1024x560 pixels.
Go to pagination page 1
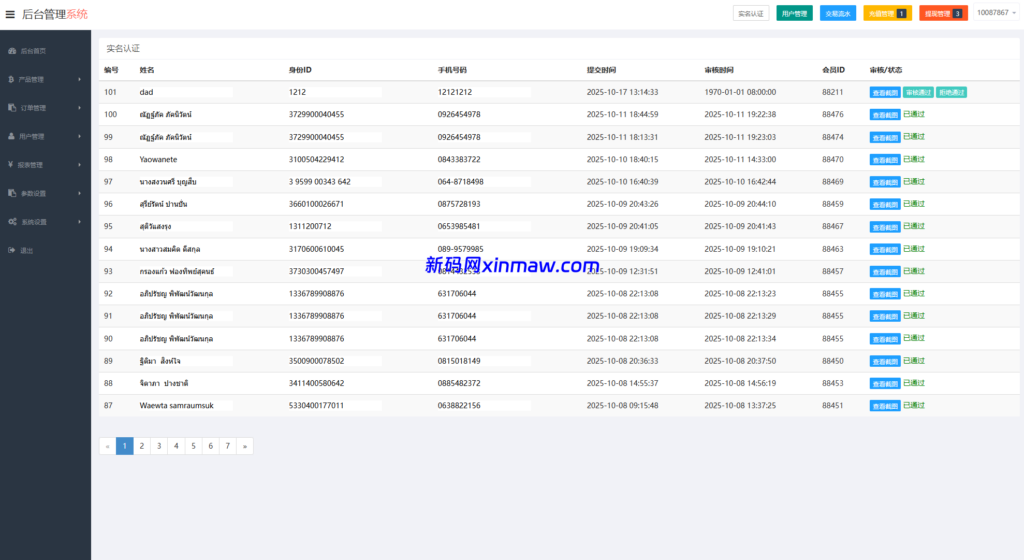(x=124, y=446)
